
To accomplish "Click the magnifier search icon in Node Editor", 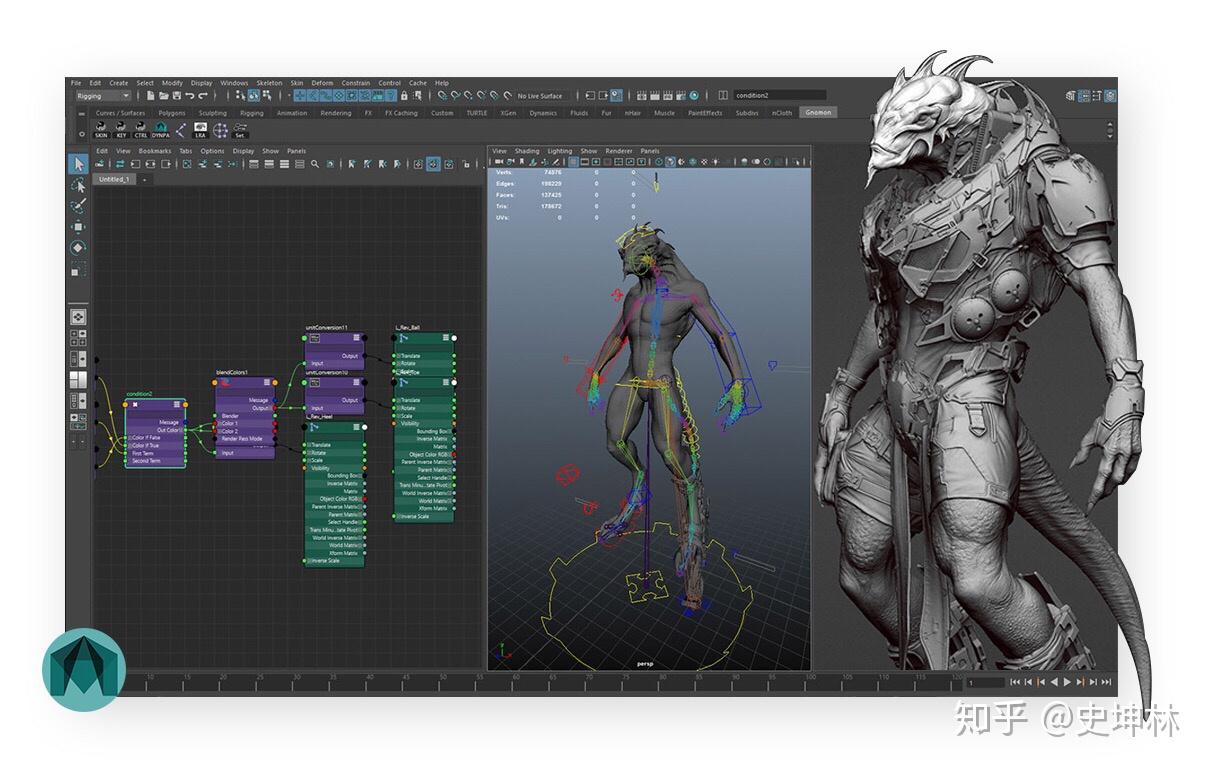I will point(315,164).
